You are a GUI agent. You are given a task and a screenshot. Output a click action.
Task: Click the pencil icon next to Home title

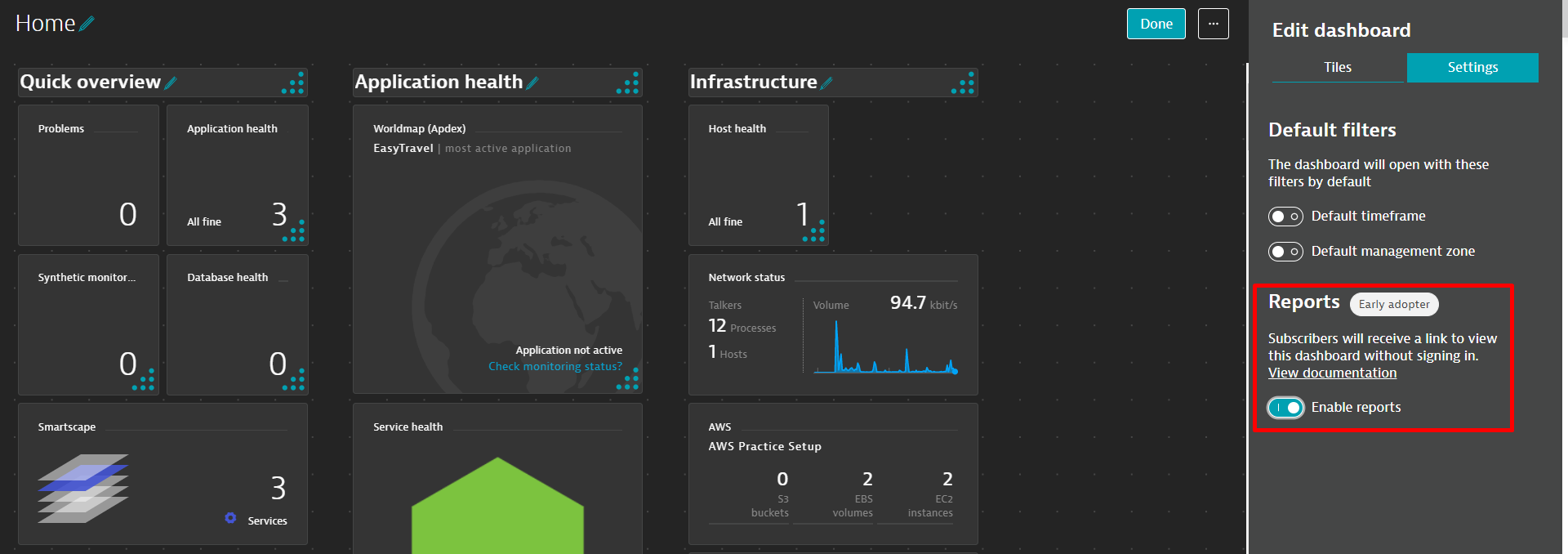[87, 24]
